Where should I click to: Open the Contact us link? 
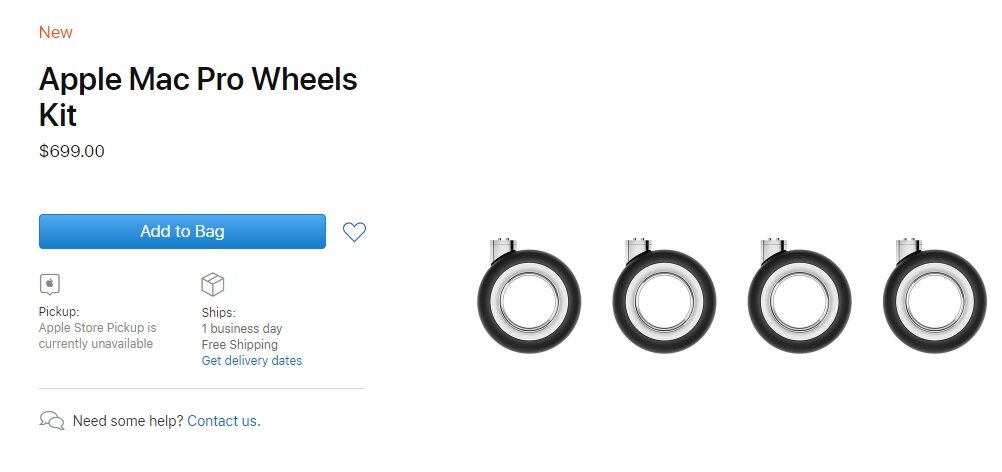tap(224, 421)
